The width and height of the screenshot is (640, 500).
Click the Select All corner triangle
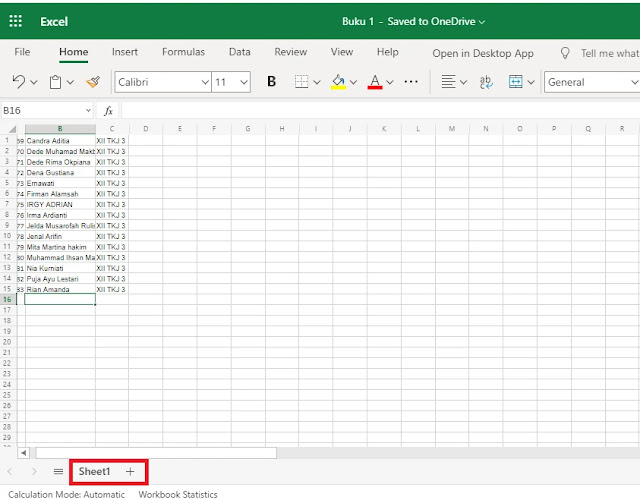point(12,129)
